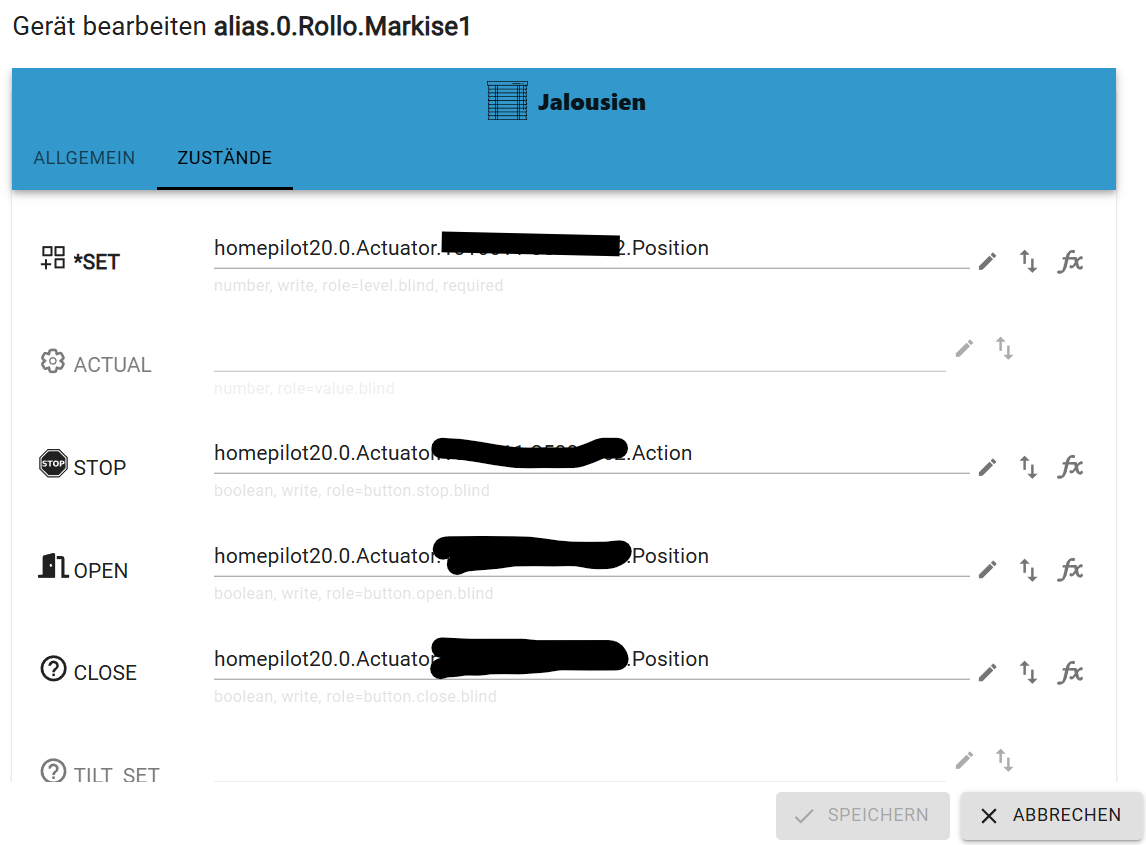
Task: Open the fx function editor for SET
Action: click(x=1070, y=262)
